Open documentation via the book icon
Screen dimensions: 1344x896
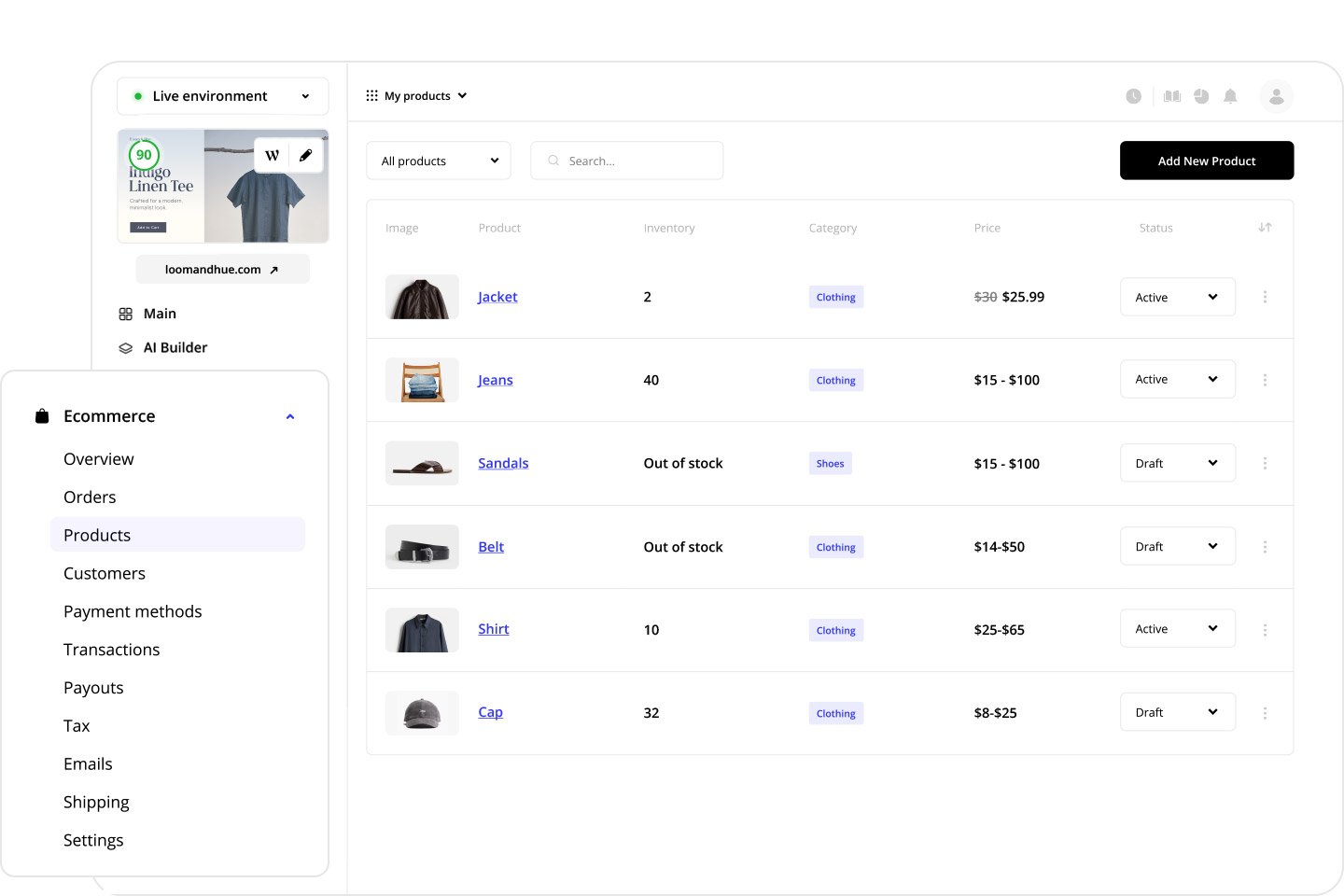coord(1171,96)
